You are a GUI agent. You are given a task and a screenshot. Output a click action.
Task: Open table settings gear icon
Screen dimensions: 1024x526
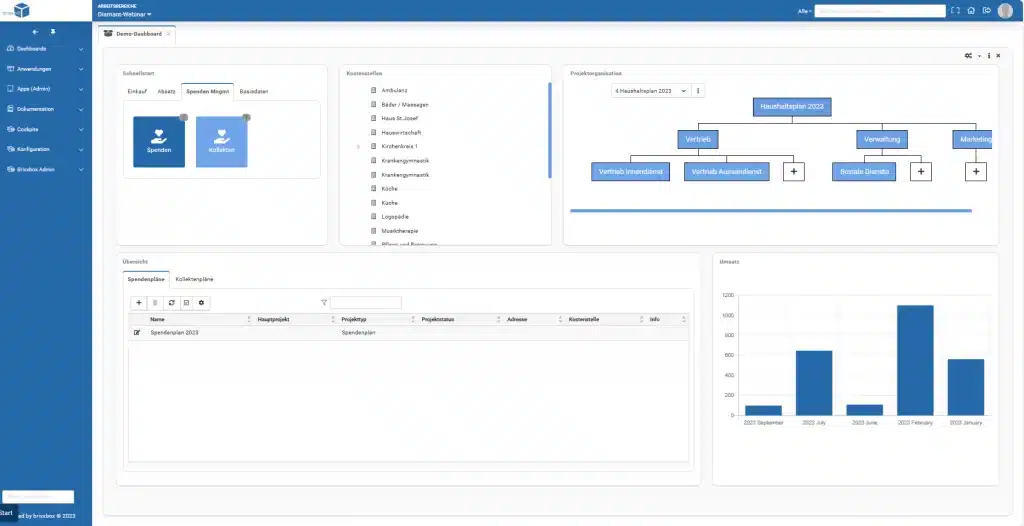[202, 303]
